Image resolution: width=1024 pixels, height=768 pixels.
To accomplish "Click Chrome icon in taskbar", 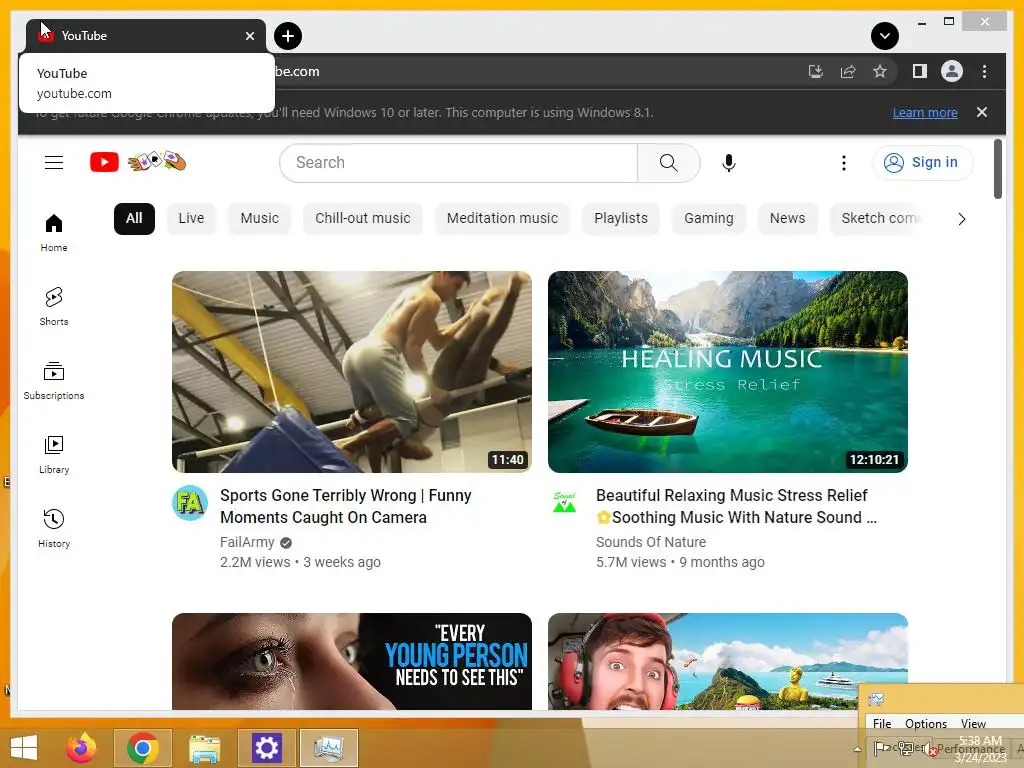I will coord(142,748).
